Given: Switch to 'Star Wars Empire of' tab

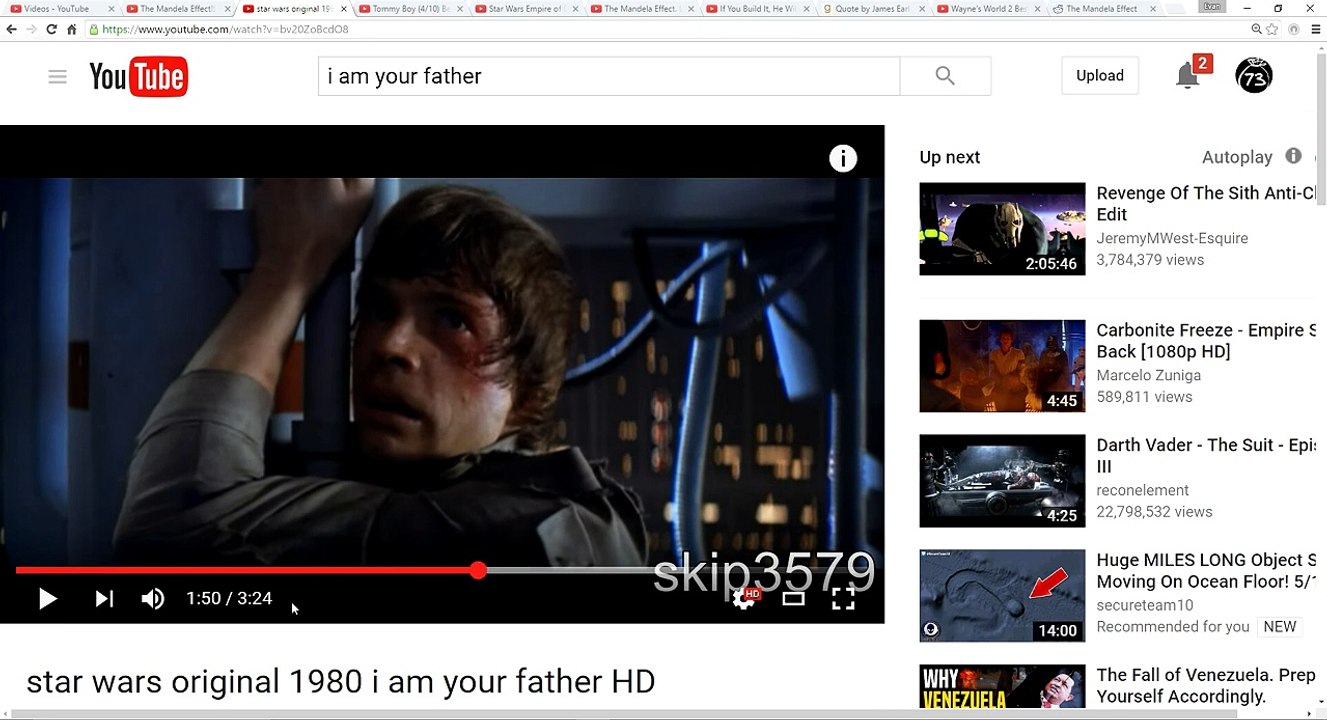Looking at the screenshot, I should tap(525, 9).
